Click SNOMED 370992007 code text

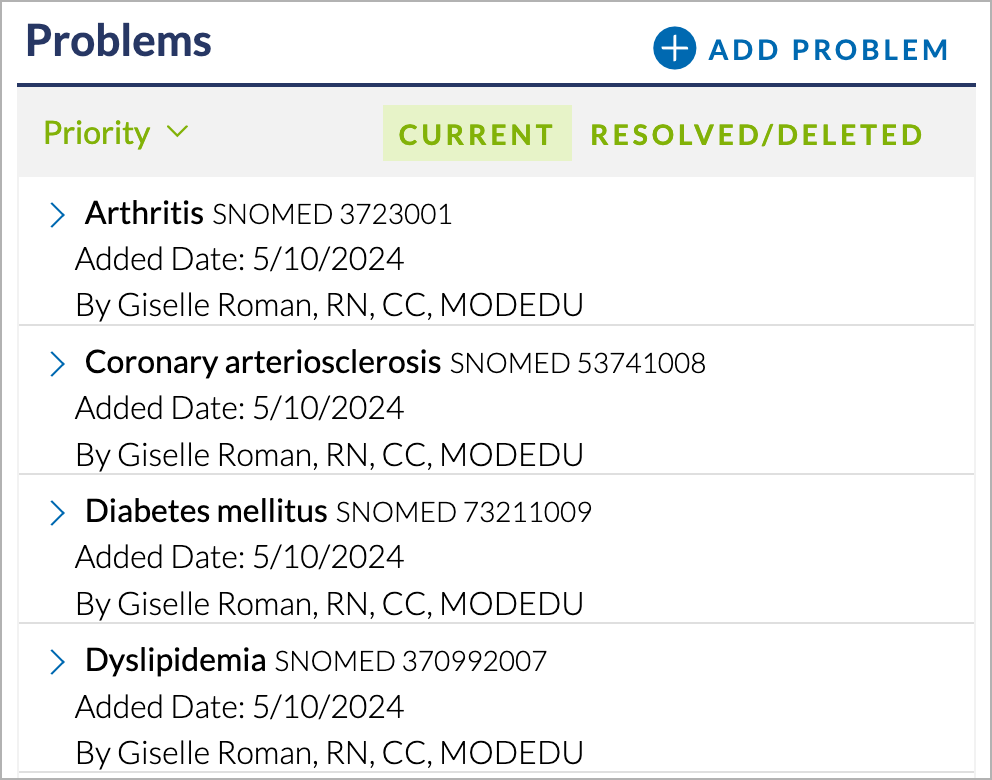tap(411, 662)
